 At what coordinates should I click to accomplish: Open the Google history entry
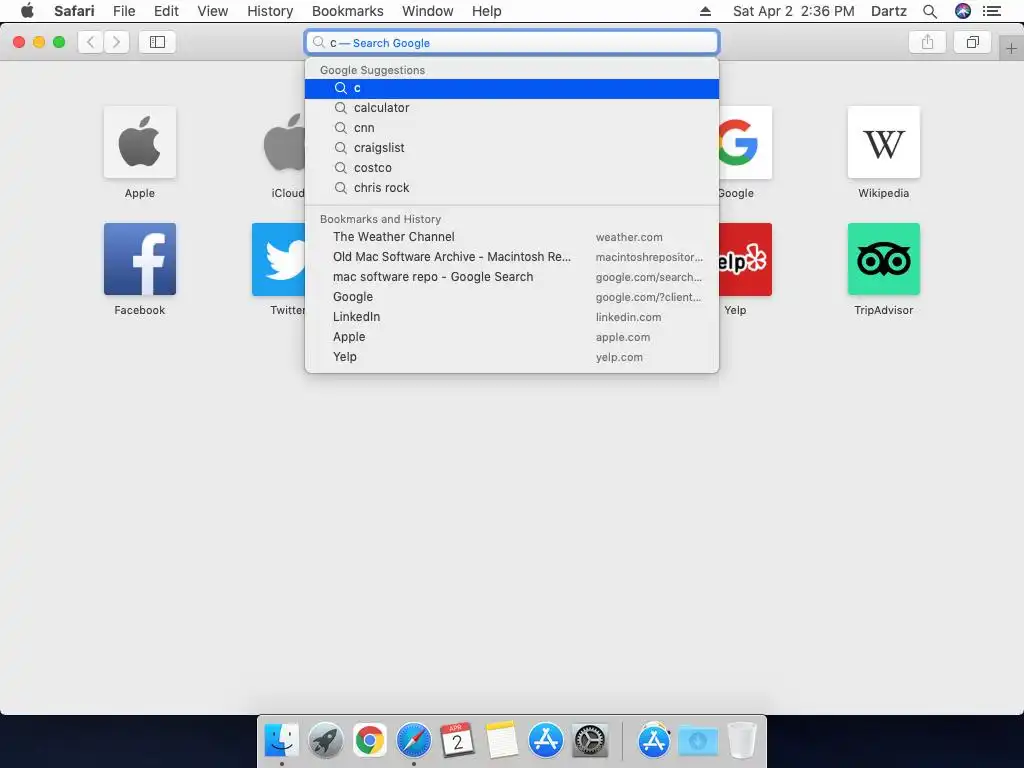(512, 296)
